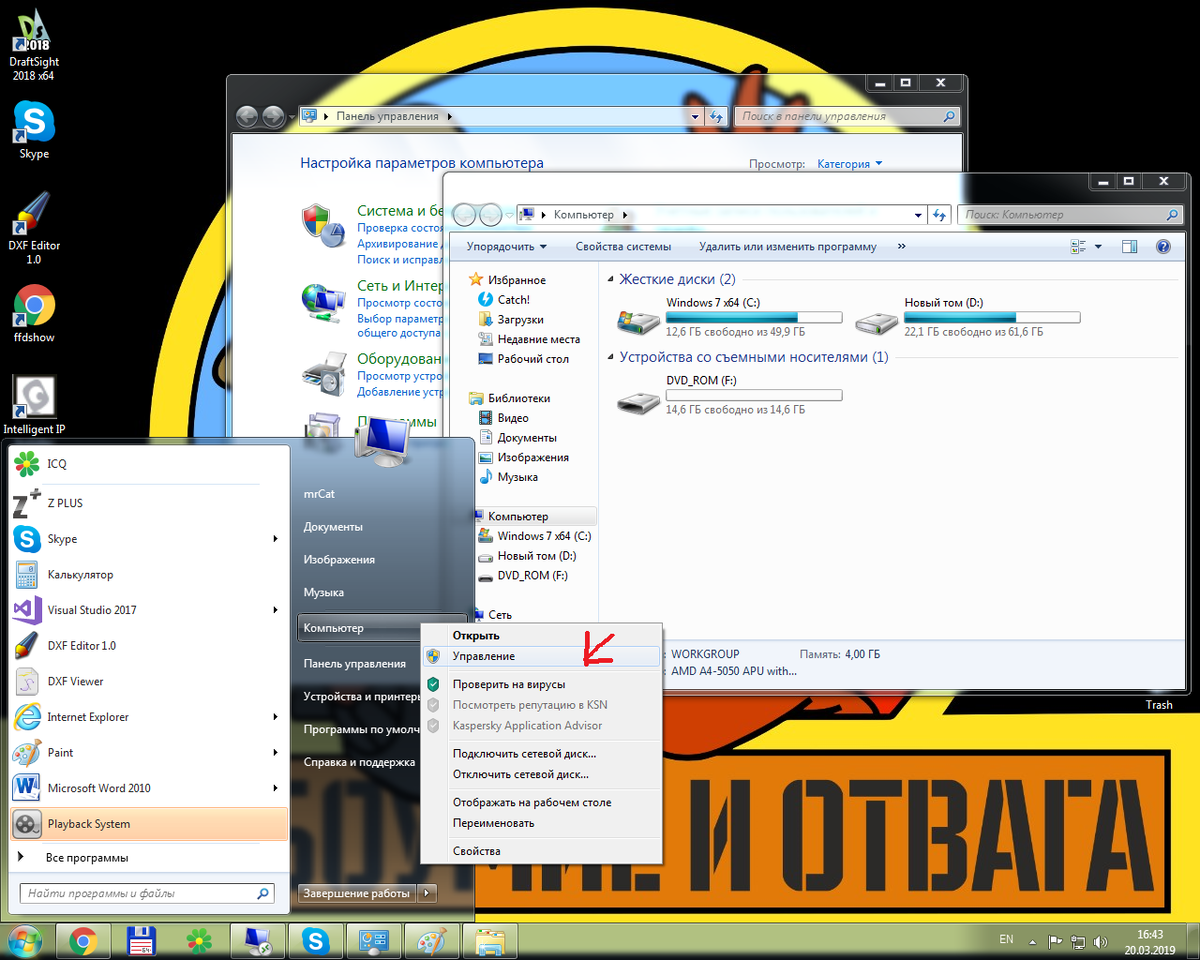Open Все программы in Start menu
The image size is (1200, 960).
[x=148, y=858]
